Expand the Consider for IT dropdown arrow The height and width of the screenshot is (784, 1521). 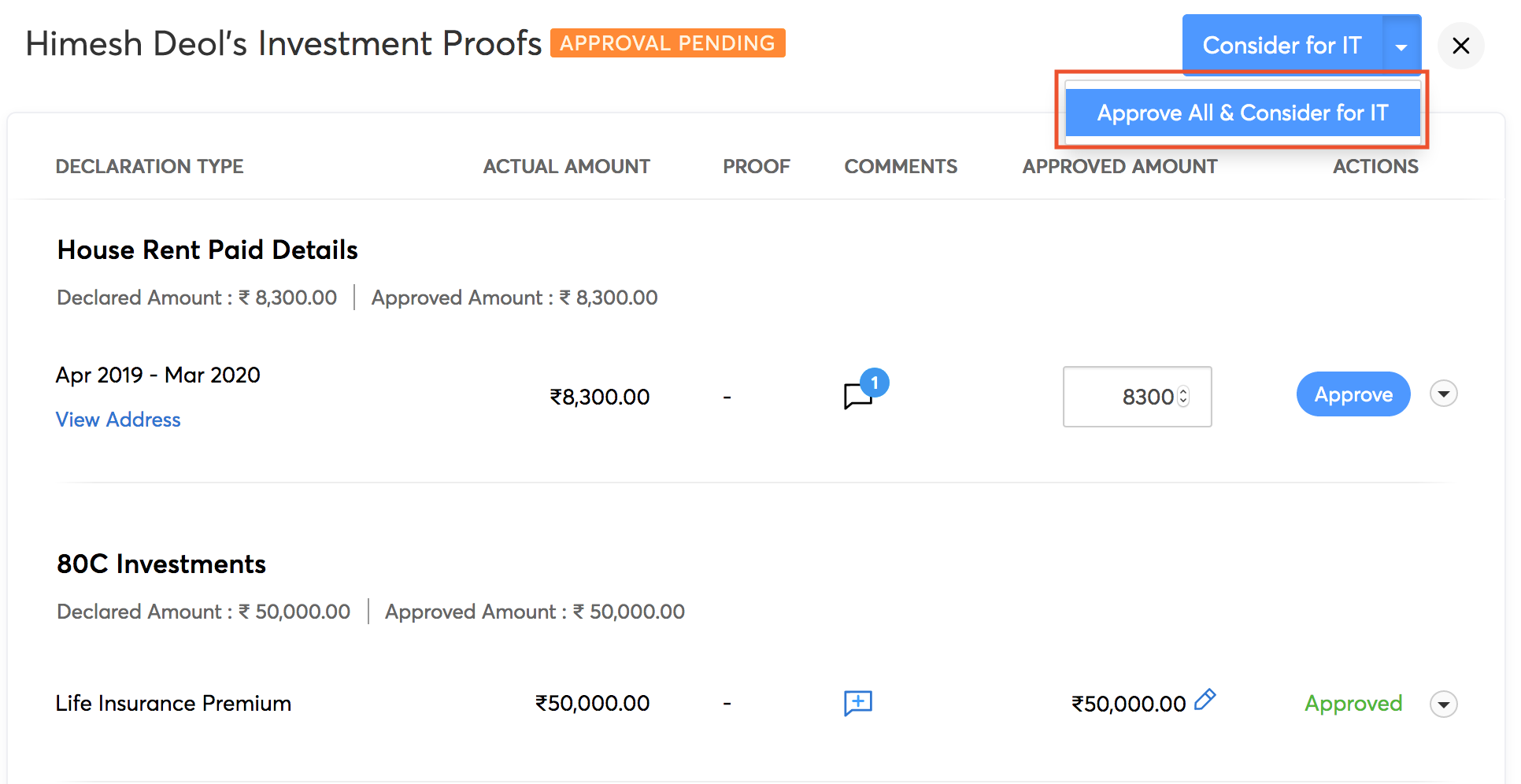click(x=1401, y=46)
